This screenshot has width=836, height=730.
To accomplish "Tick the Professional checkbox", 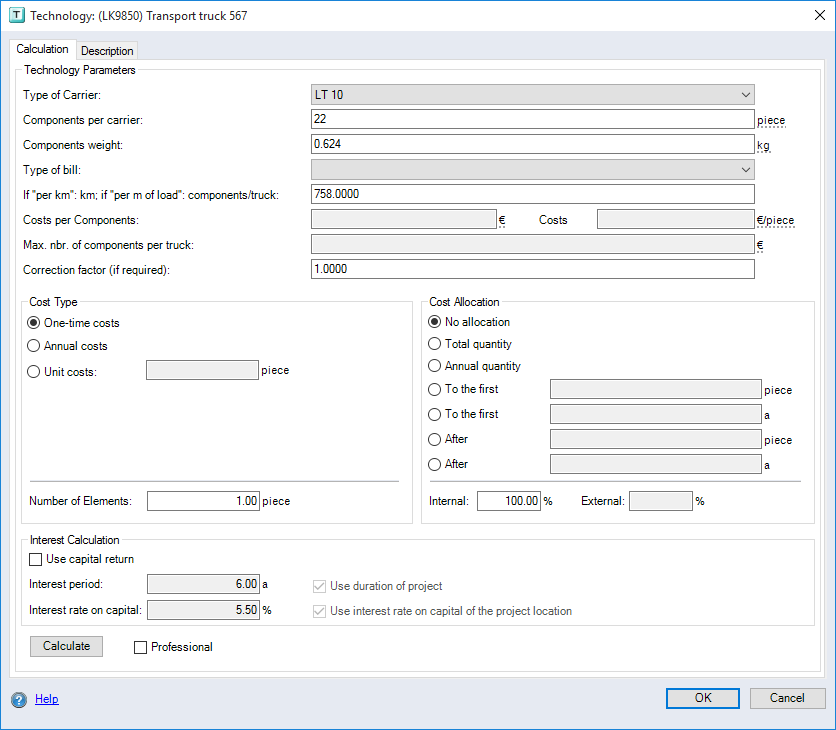I will [x=141, y=647].
